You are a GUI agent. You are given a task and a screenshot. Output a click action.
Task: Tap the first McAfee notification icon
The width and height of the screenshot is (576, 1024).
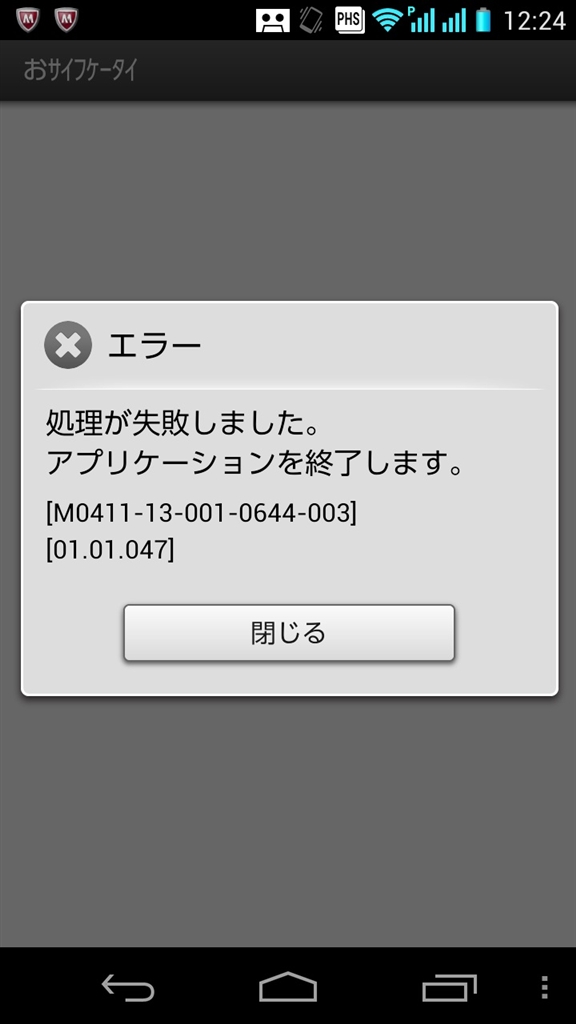coord(27,20)
